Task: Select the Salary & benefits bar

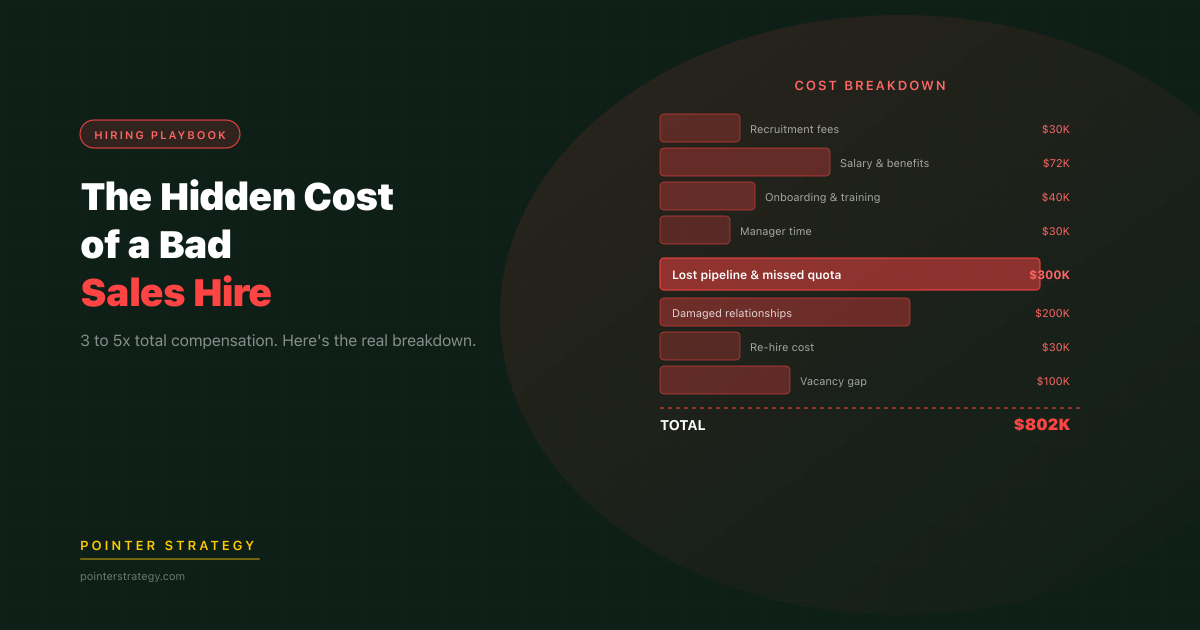Action: pyautogui.click(x=745, y=162)
